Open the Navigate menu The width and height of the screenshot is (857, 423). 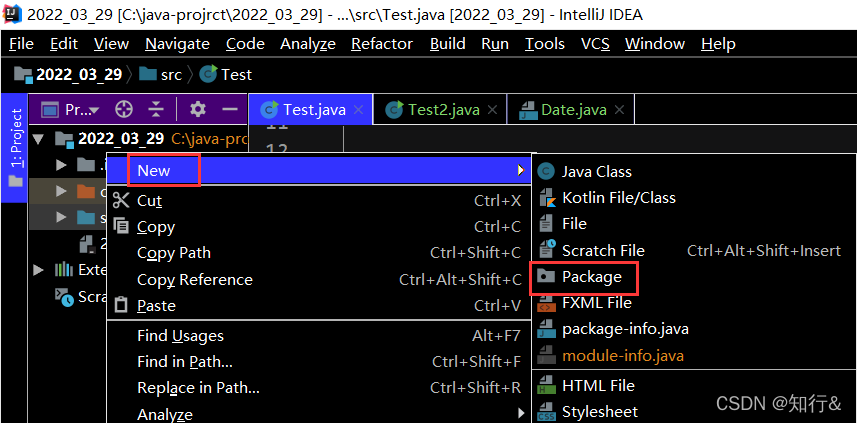tap(178, 44)
